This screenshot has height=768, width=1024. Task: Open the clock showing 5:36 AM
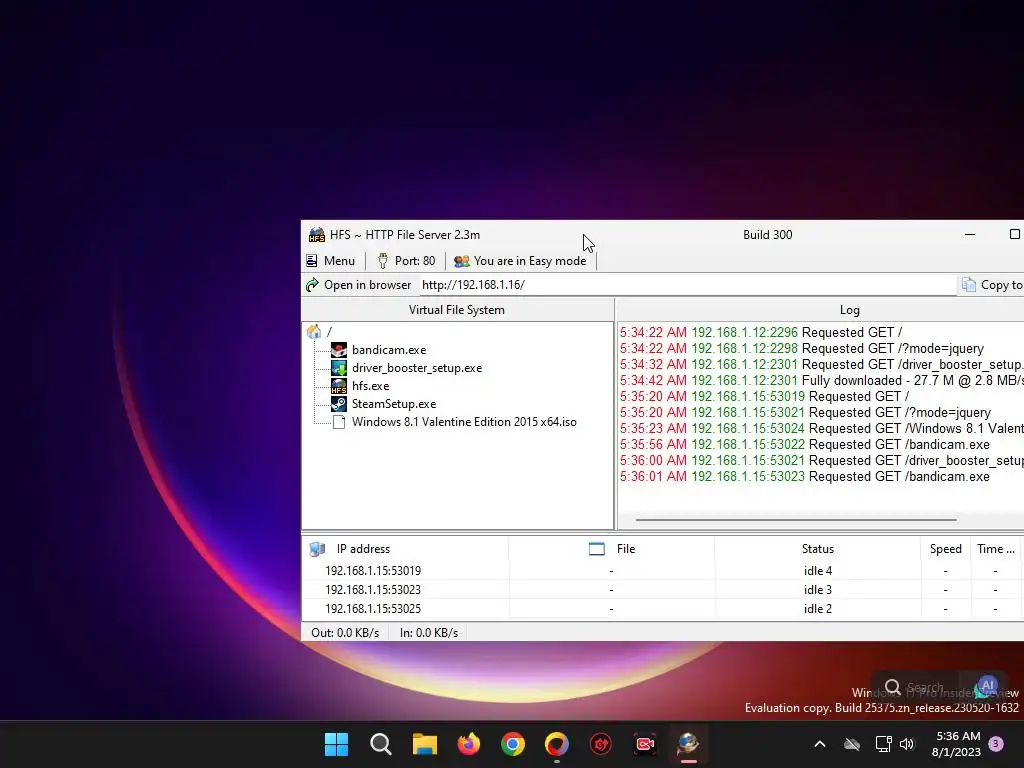tap(957, 744)
